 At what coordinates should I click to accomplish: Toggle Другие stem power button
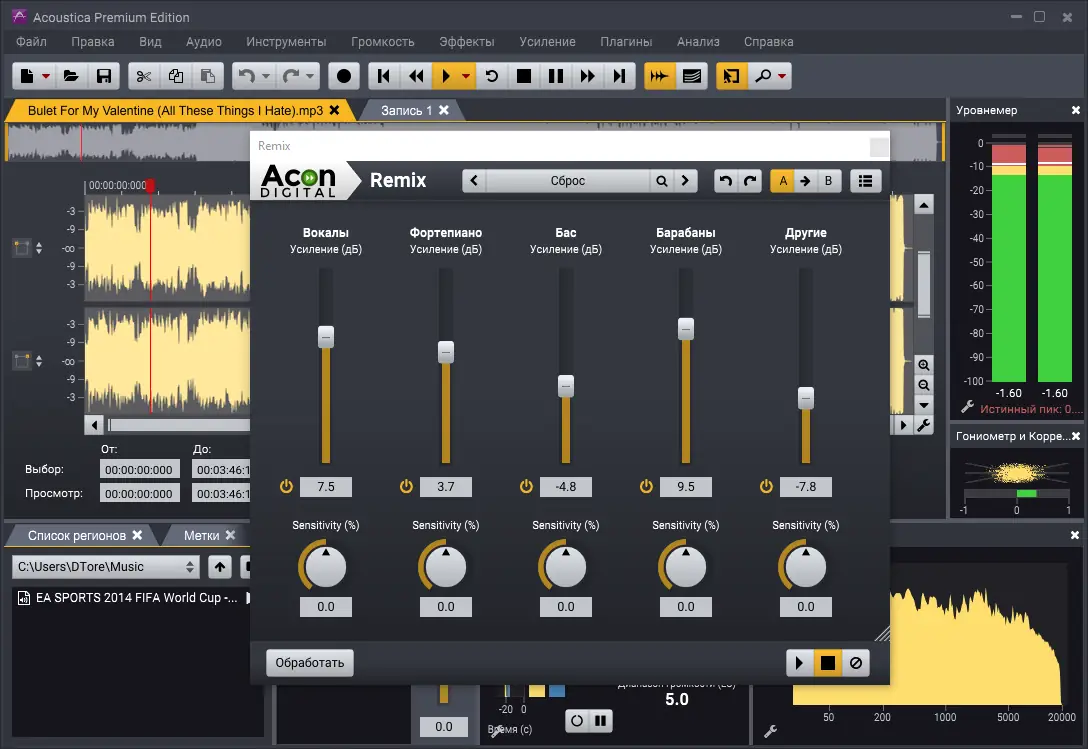(766, 487)
